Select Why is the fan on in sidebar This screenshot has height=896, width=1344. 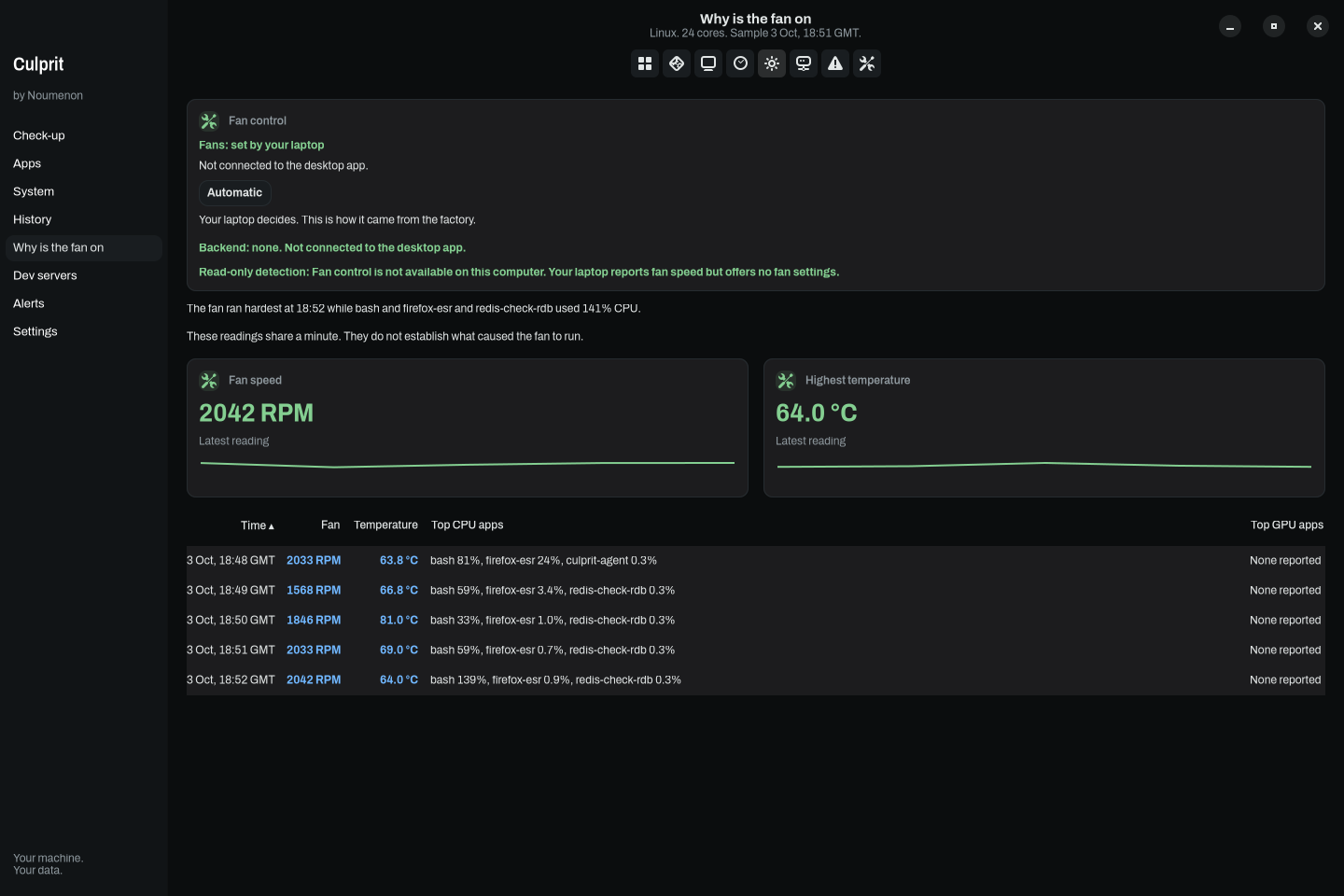[83, 247]
